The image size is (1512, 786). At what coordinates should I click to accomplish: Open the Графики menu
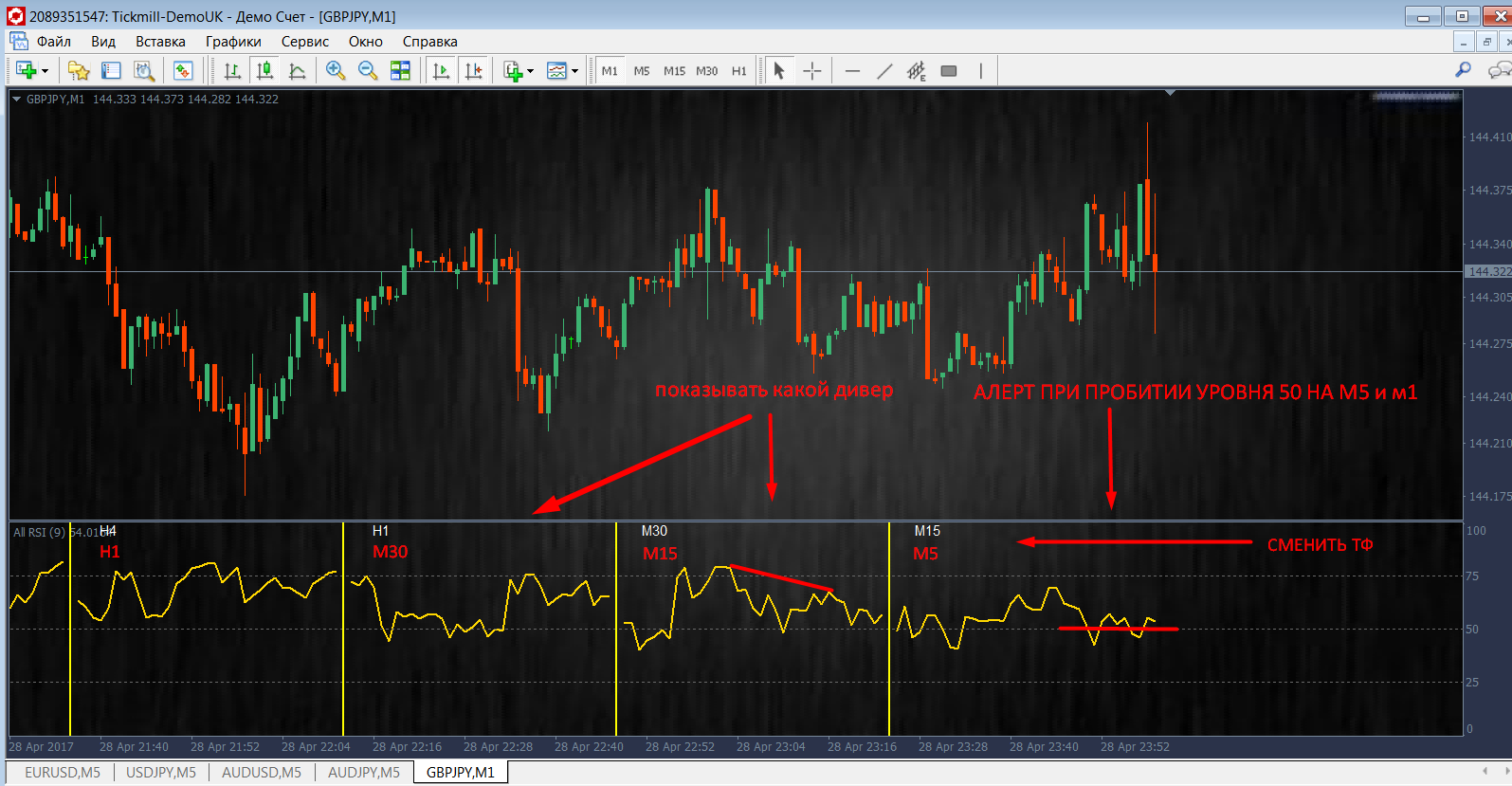click(233, 42)
